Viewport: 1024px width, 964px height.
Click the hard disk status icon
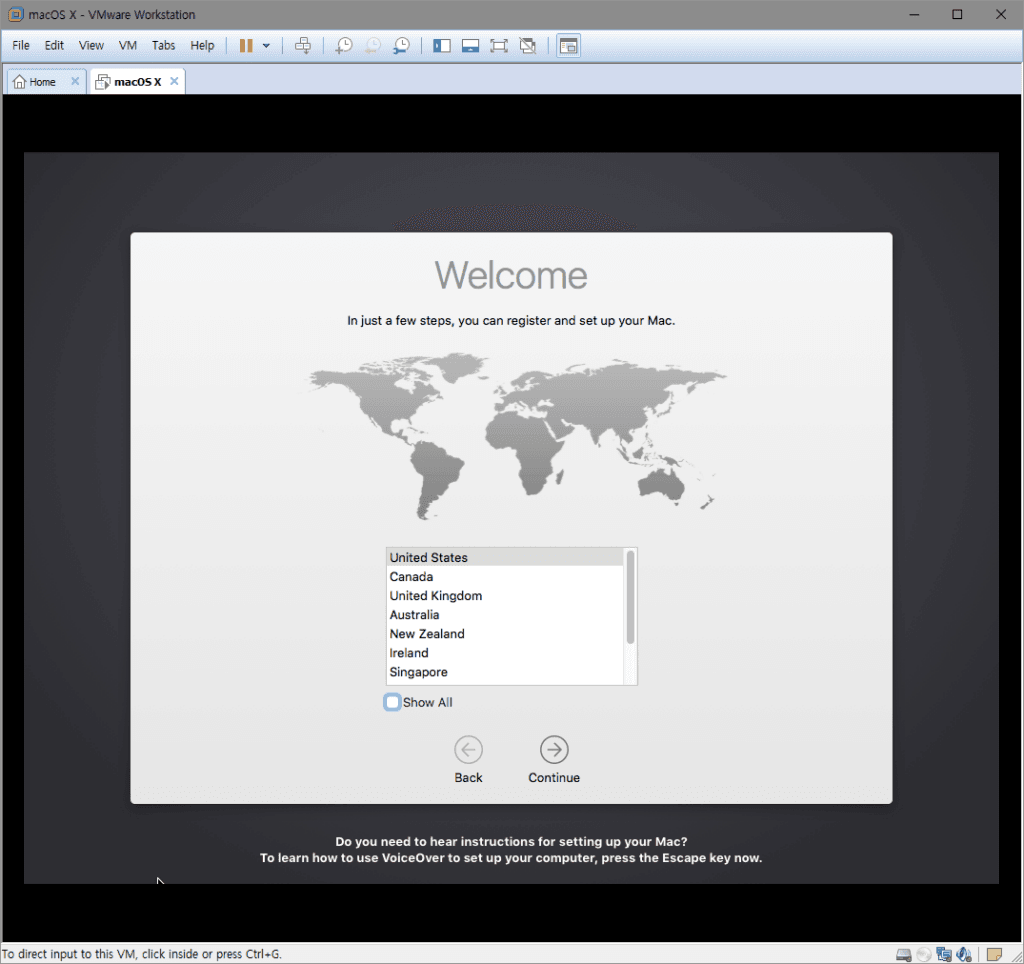tap(904, 955)
